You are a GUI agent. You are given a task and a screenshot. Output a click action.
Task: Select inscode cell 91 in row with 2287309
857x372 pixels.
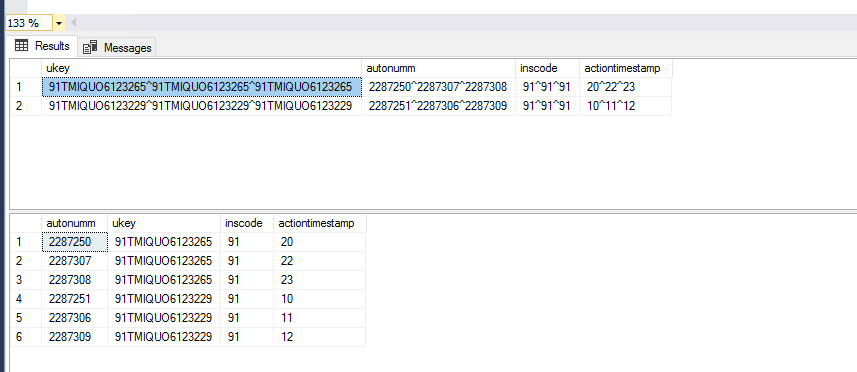pyautogui.click(x=247, y=337)
